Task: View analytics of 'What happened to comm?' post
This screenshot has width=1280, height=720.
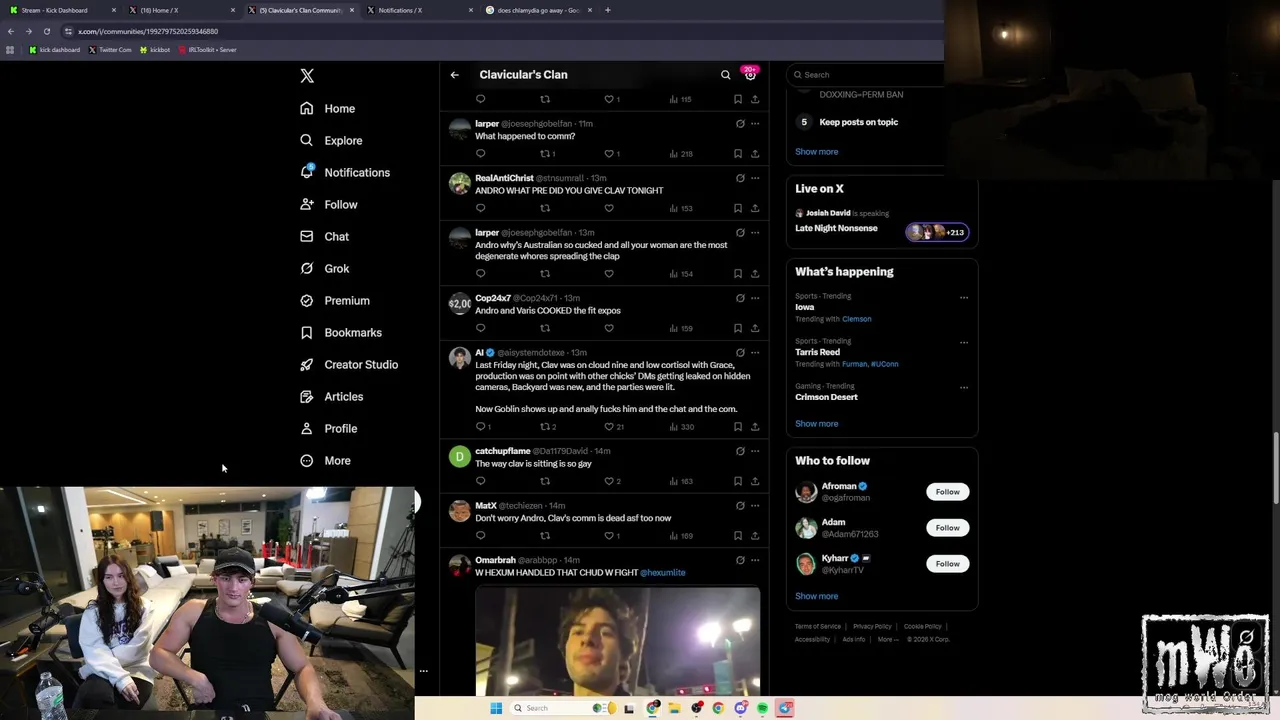Action: pos(680,154)
